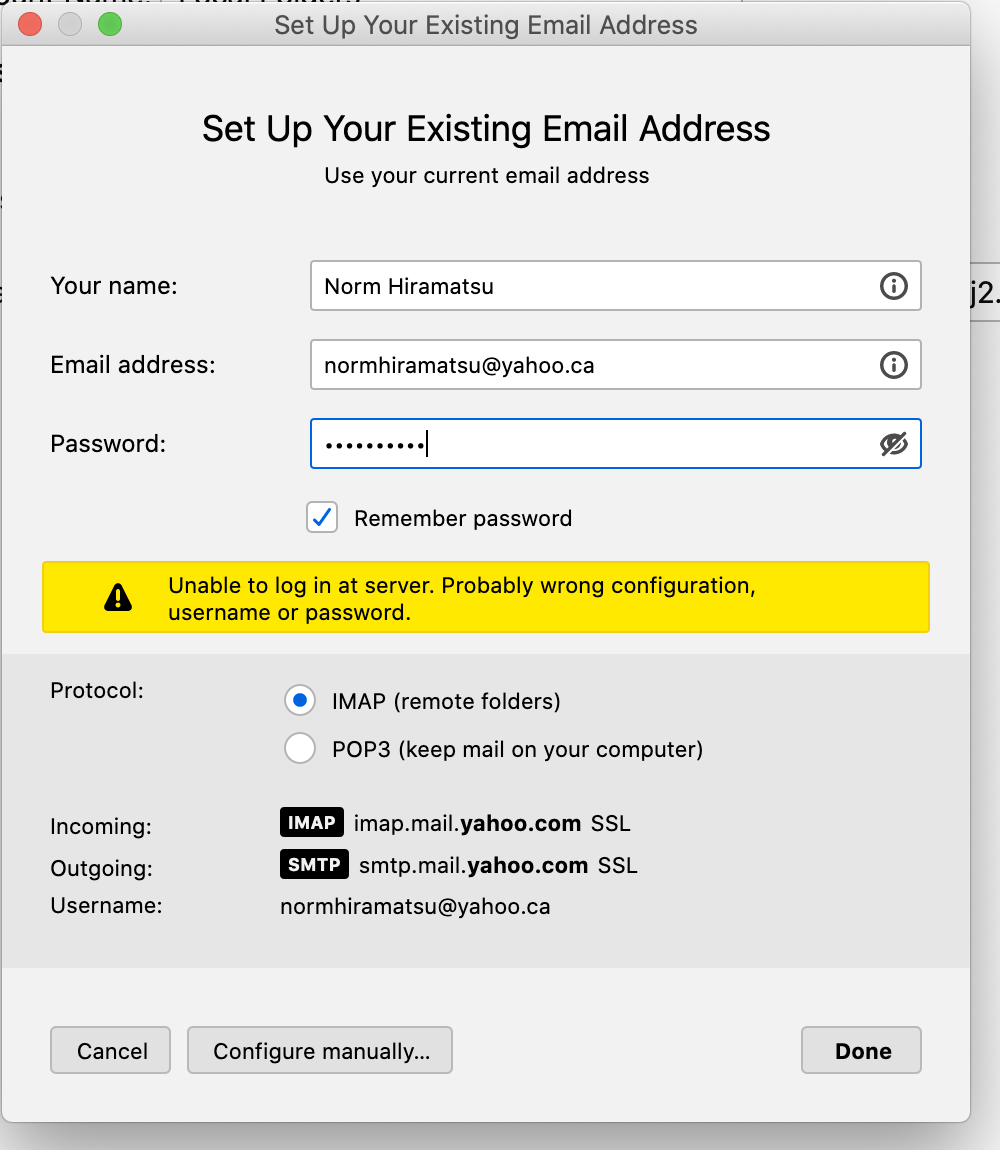
Task: Select IMAP (remote folders) radio button
Action: click(x=300, y=700)
